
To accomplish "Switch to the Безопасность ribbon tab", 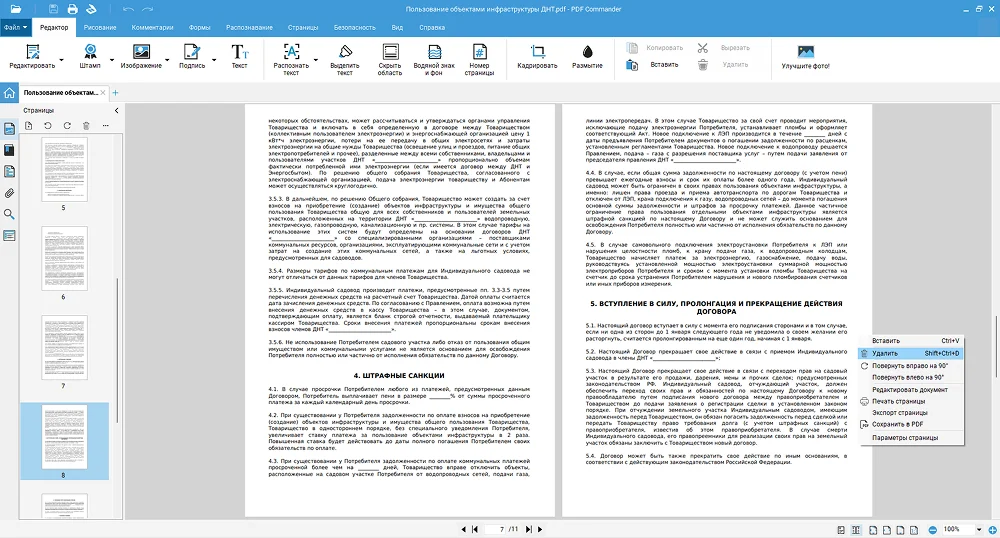I will (355, 27).
